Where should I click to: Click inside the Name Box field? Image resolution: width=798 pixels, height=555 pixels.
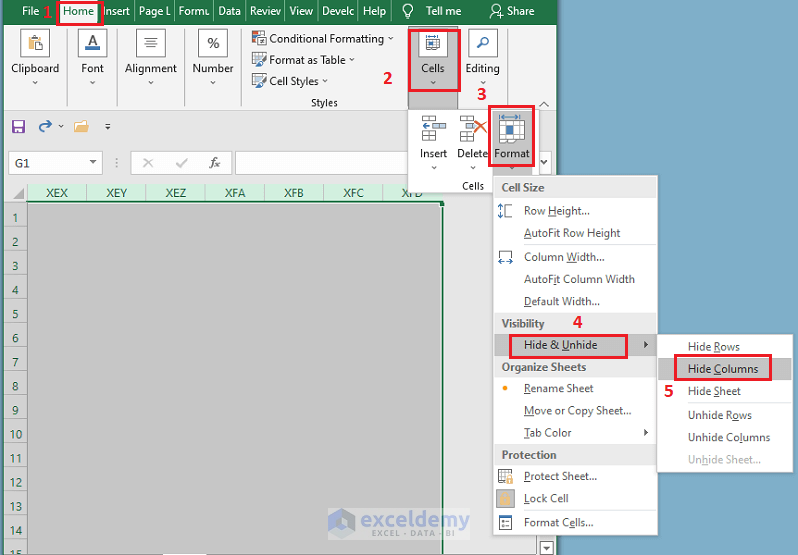pyautogui.click(x=47, y=163)
